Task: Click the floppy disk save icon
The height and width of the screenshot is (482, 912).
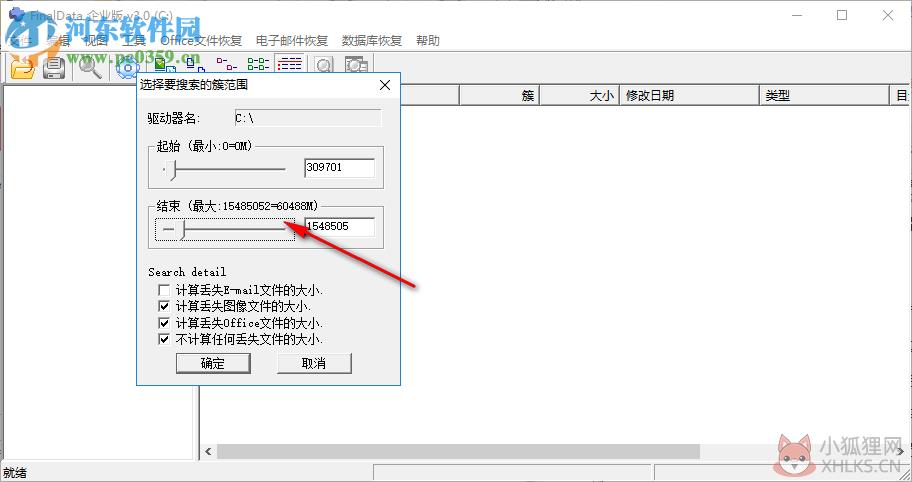Action: pos(54,67)
